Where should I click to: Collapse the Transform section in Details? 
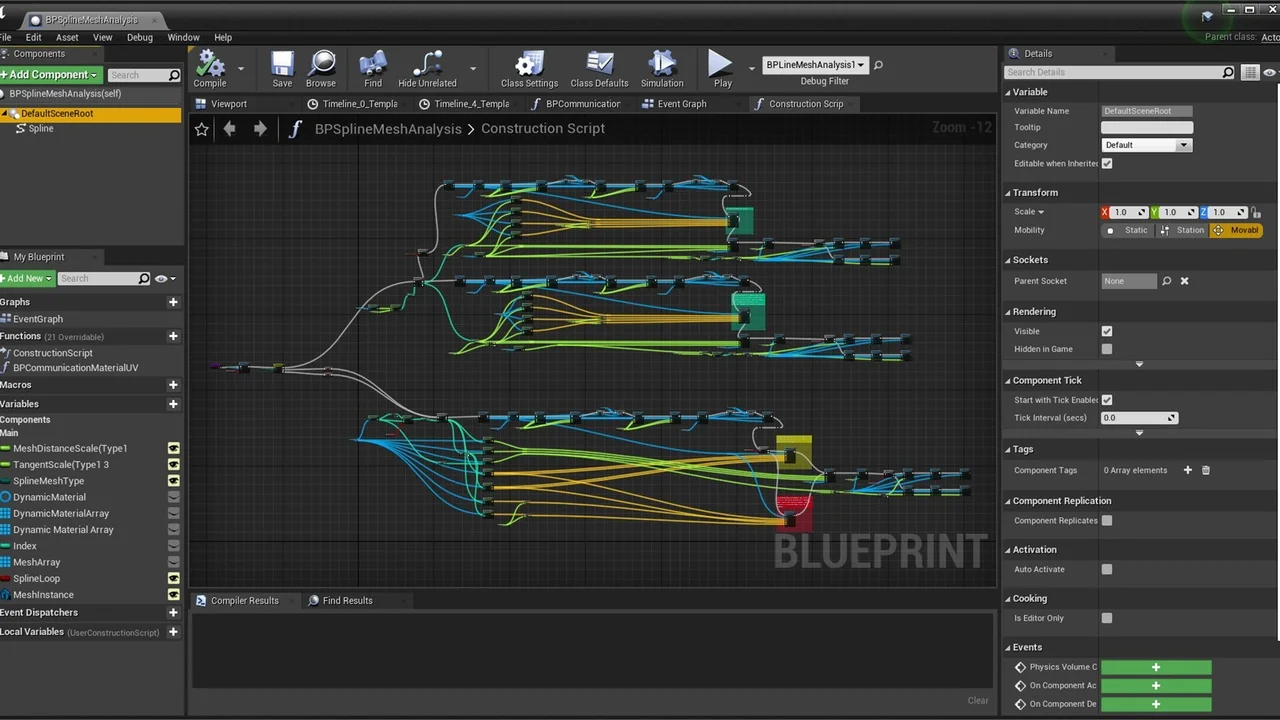pyautogui.click(x=1008, y=192)
